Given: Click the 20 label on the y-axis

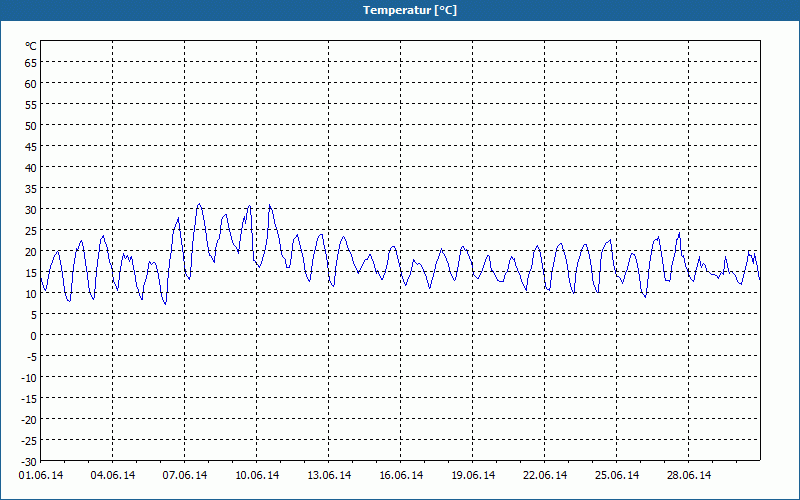Looking at the screenshot, I should (31, 252).
